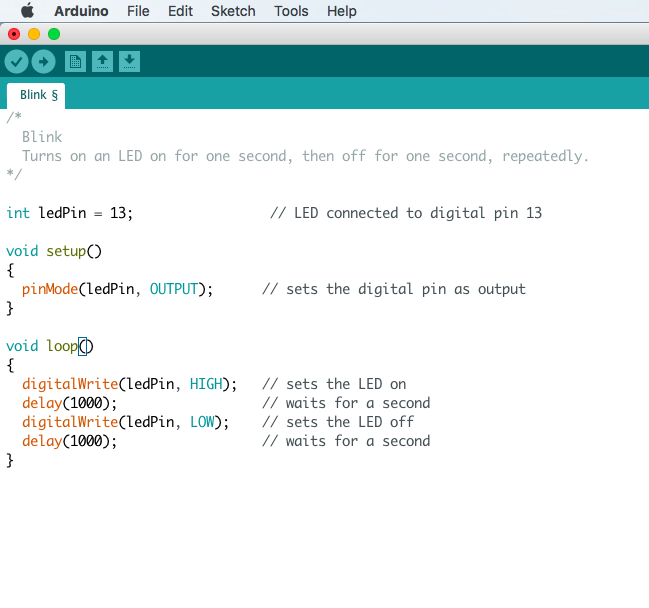Click 'digitalWrite(ledPin, HIGH);' statement
Image resolution: width=649 pixels, height=608 pixels.
click(x=130, y=384)
